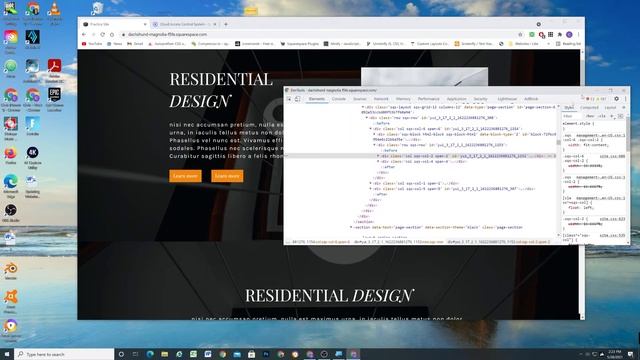
Task: Expand the col sqs-col-4 span-4 div
Action: [x=378, y=161]
